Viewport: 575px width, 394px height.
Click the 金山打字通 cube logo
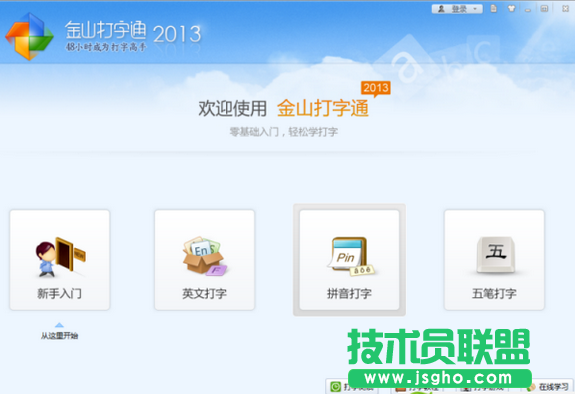(29, 36)
